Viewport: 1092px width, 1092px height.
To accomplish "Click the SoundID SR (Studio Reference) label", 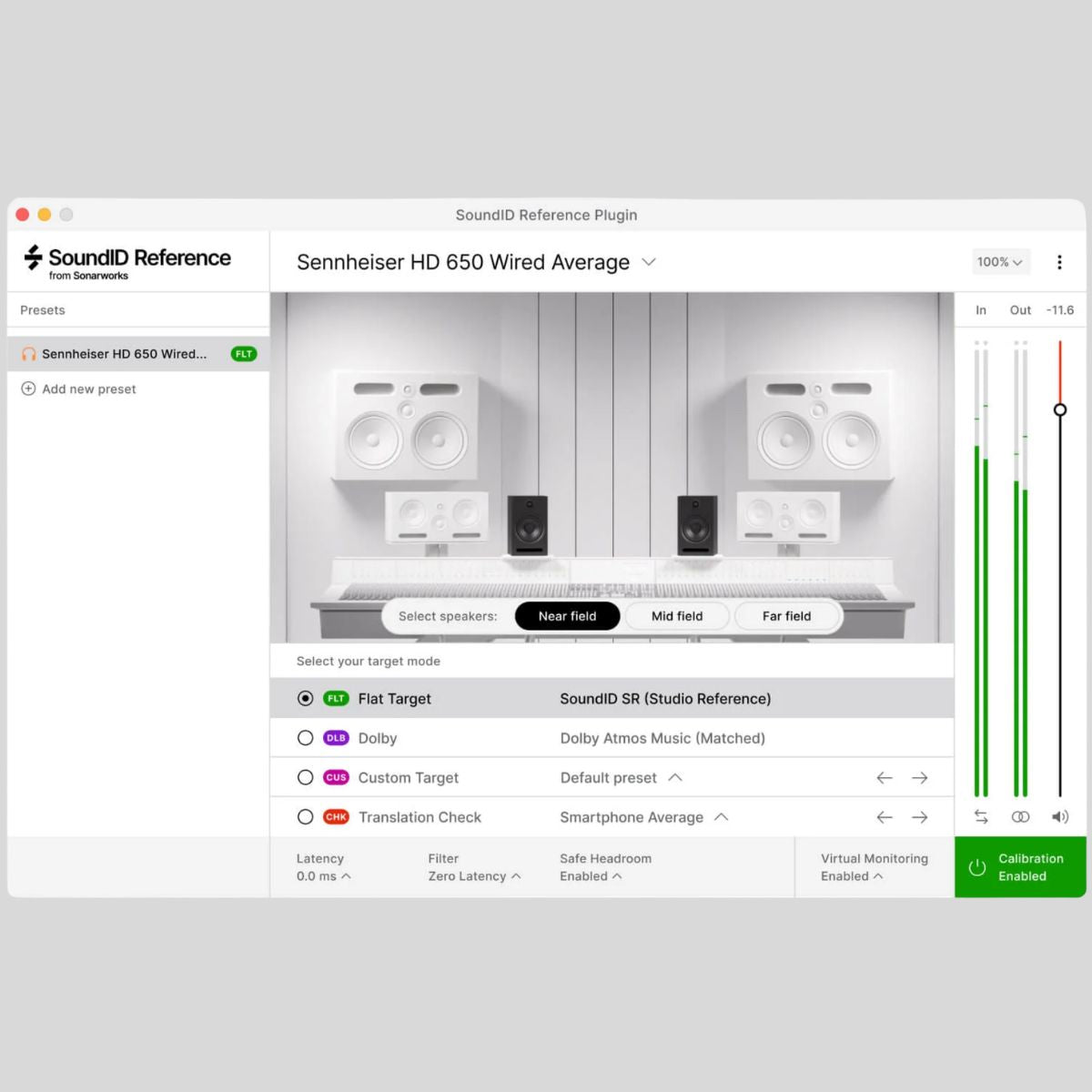I will pyautogui.click(x=665, y=699).
